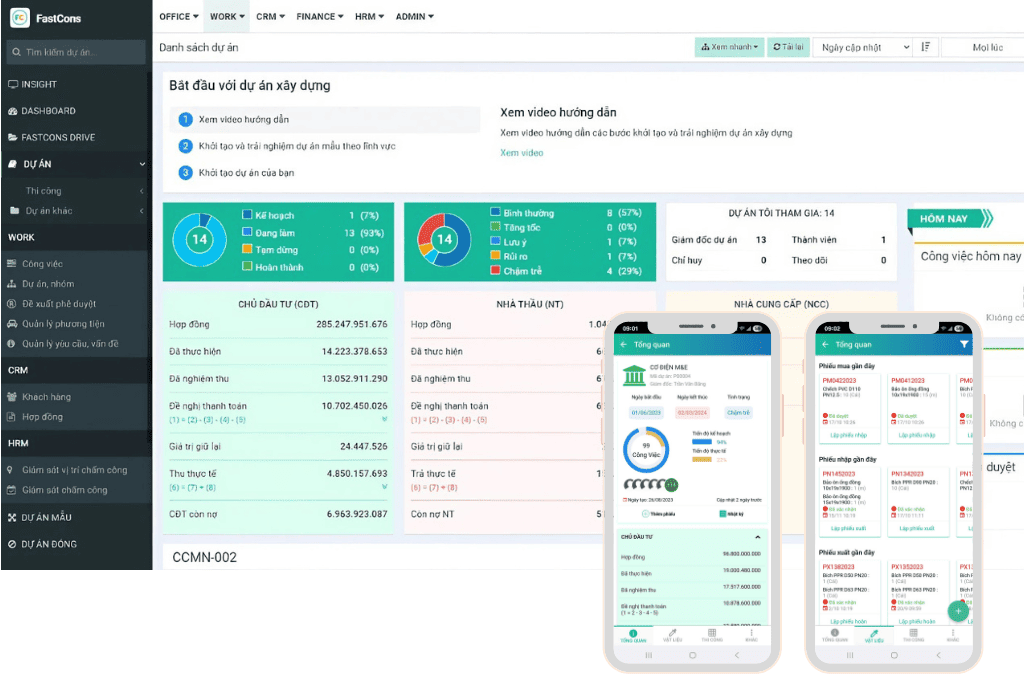This screenshot has height=674, width=1024.
Task: Follow the Xem video link
Action: pyautogui.click(x=521, y=153)
